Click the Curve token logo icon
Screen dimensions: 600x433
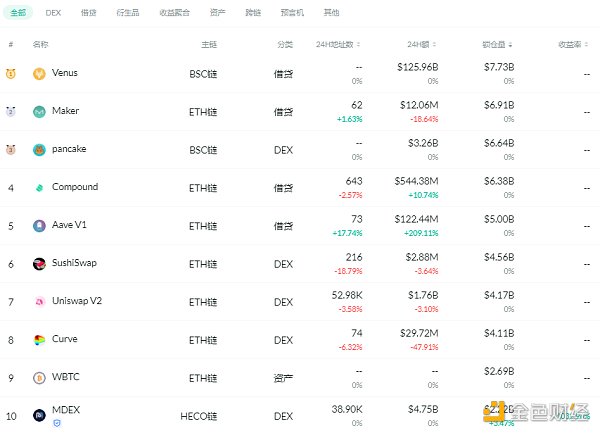[x=39, y=340]
